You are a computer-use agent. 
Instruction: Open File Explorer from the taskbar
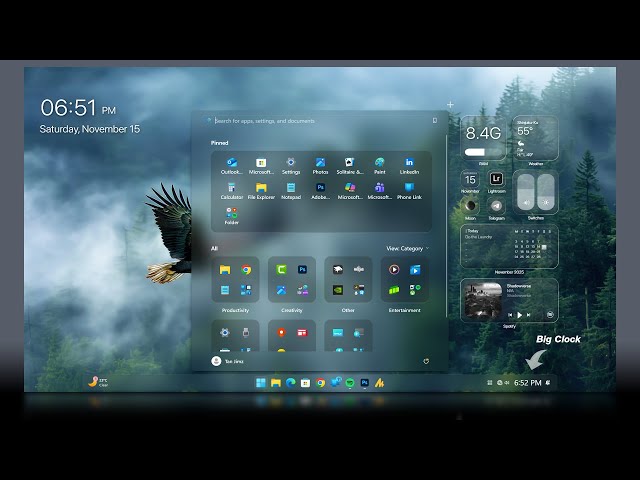[x=276, y=382]
